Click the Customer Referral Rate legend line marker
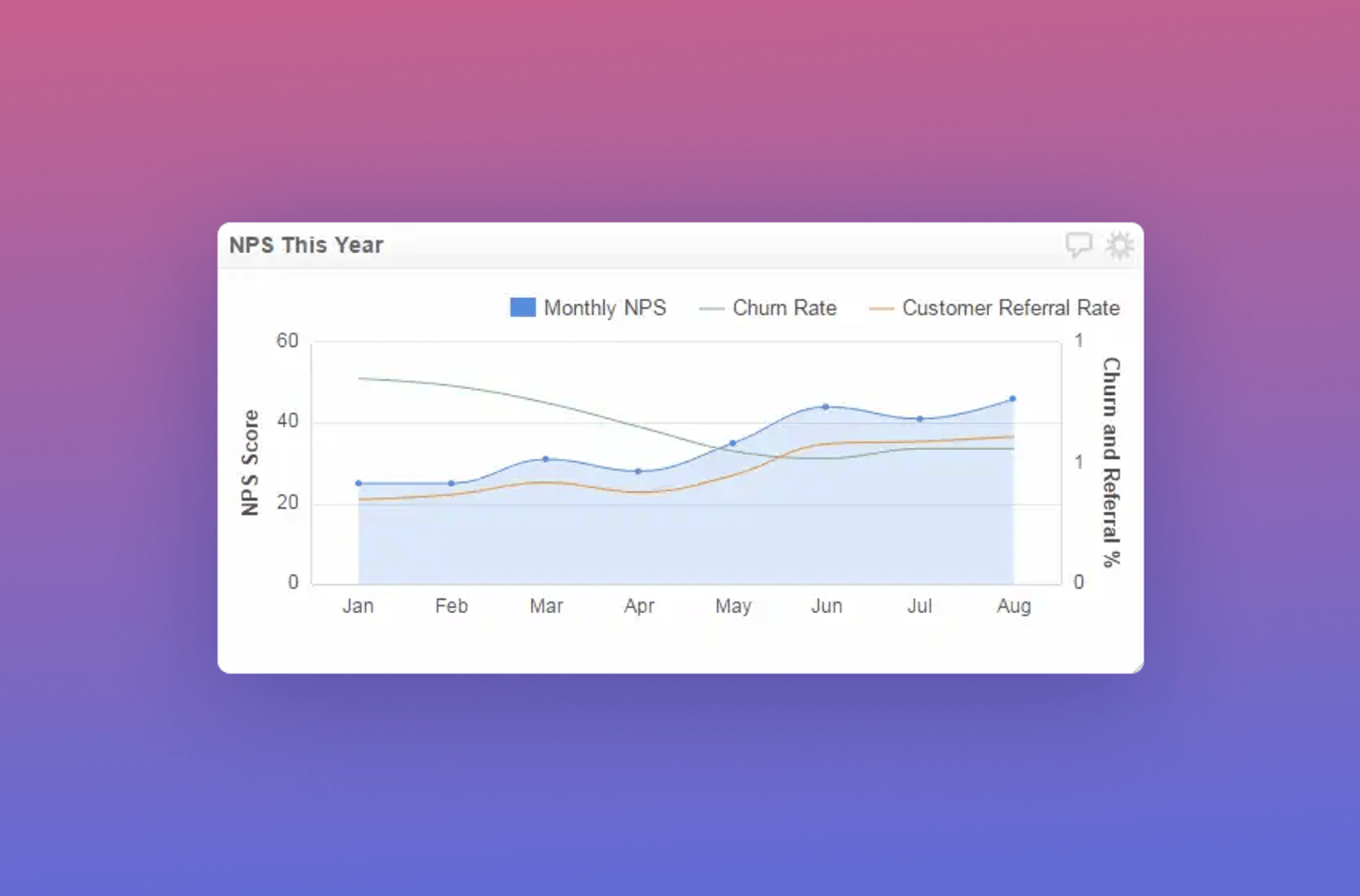The height and width of the screenshot is (896, 1360). coord(881,308)
